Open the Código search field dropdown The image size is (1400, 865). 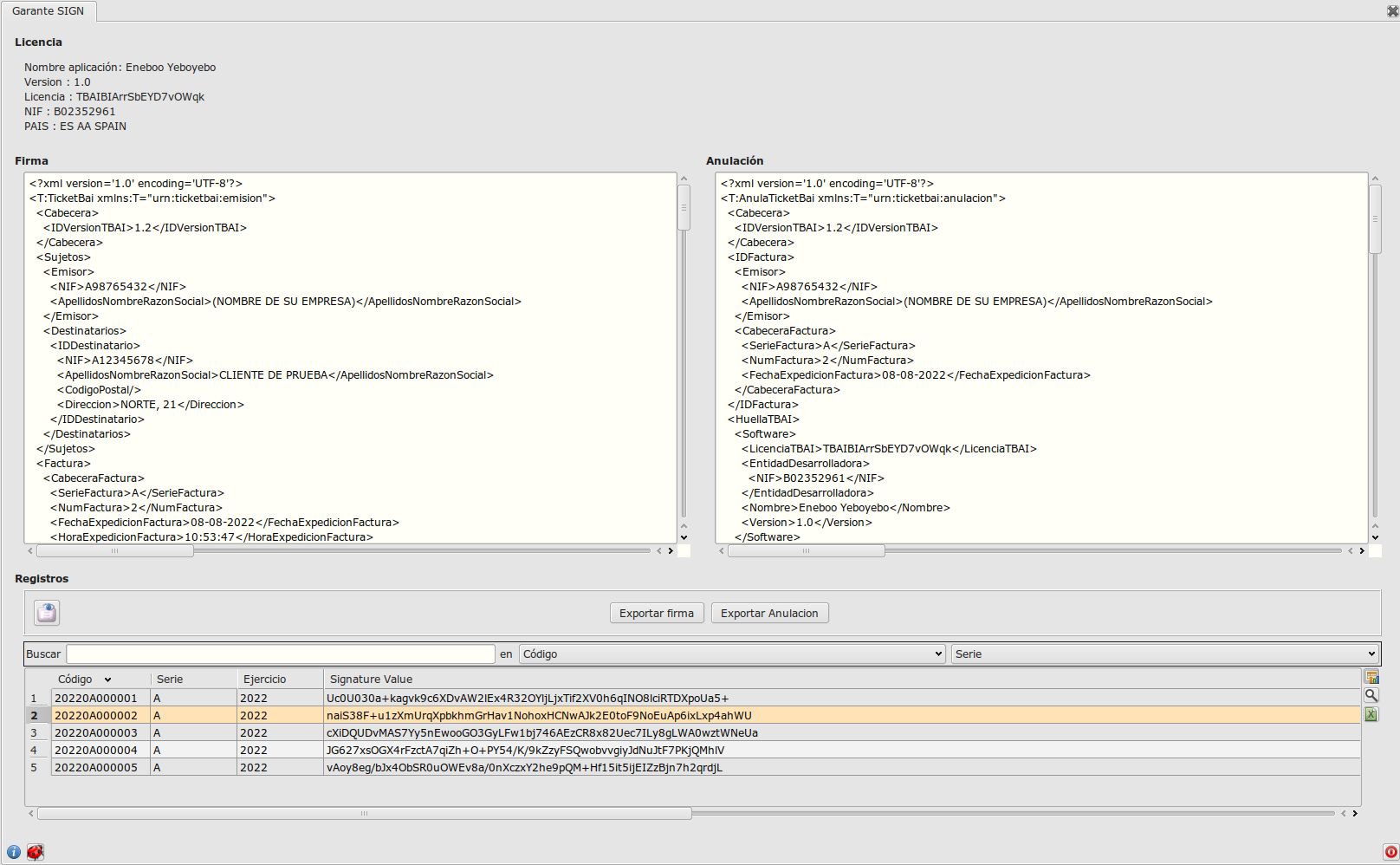pos(732,654)
